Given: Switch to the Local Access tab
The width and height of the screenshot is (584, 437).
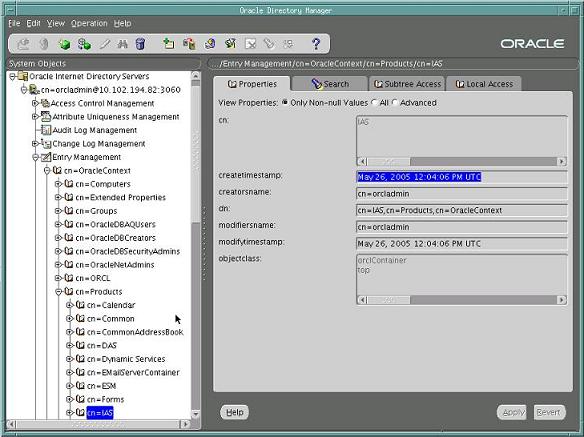Looking at the screenshot, I should tap(484, 84).
